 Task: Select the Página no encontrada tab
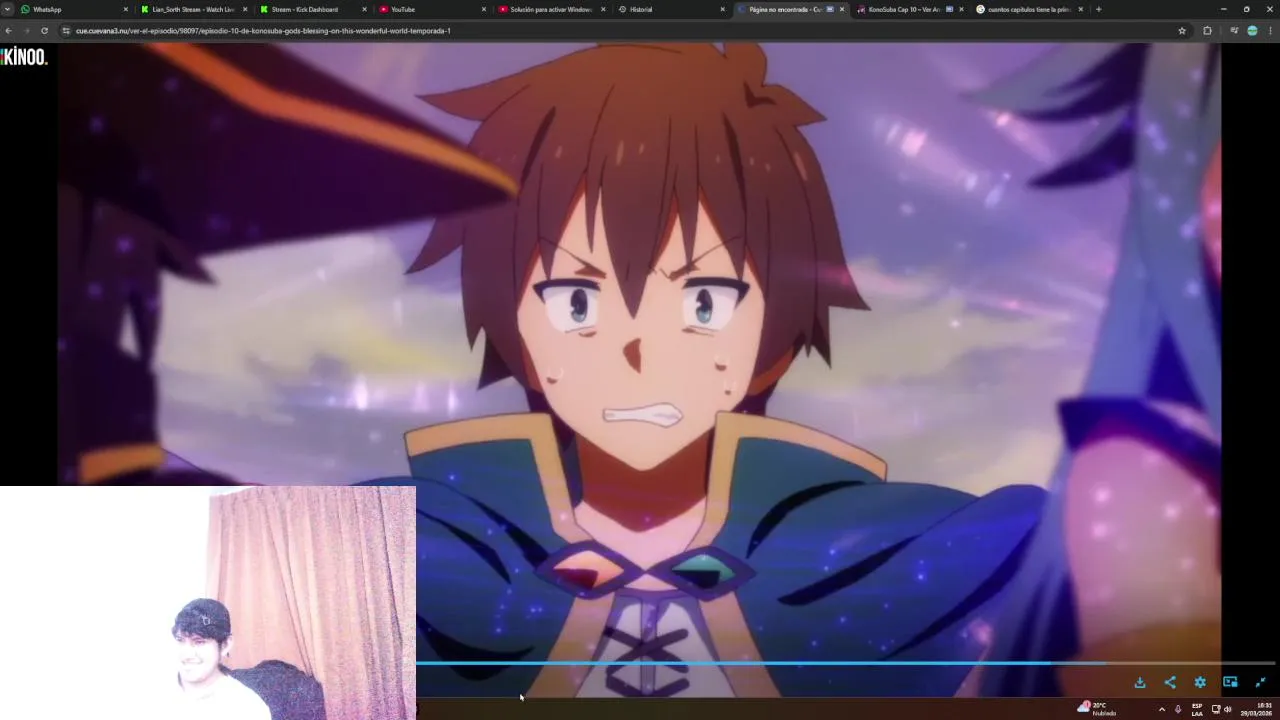pyautogui.click(x=790, y=9)
